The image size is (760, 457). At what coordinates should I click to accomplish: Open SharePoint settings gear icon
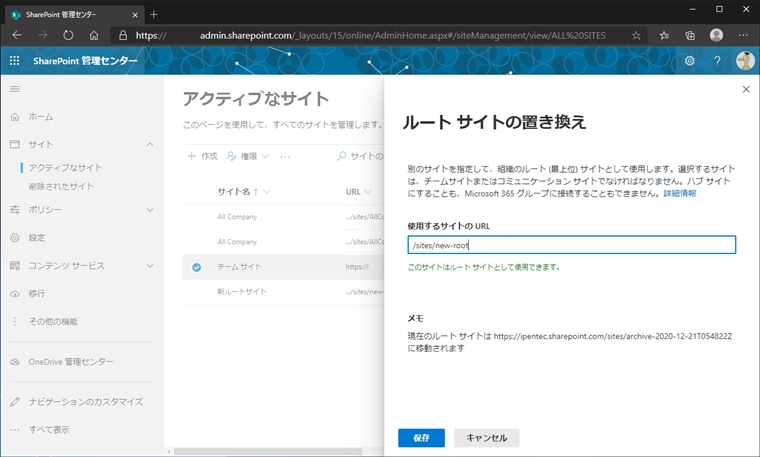(690, 61)
